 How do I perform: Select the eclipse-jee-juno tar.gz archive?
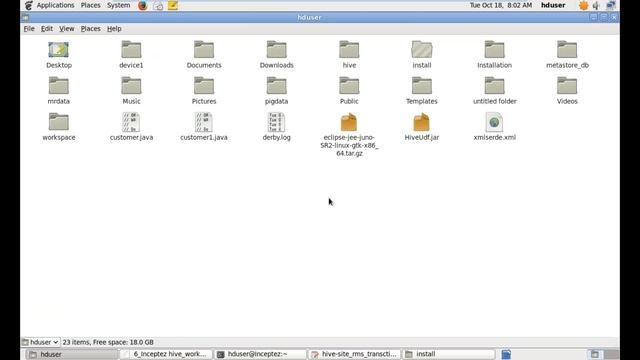(x=349, y=122)
